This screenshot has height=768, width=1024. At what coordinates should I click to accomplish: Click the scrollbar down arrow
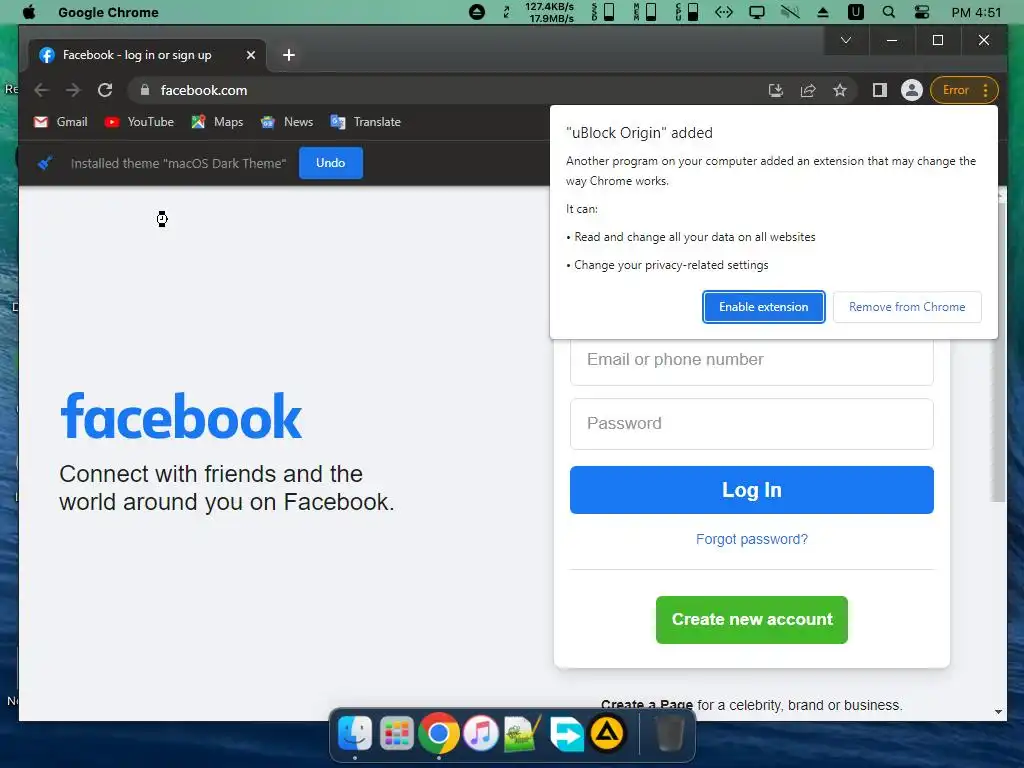(x=999, y=712)
